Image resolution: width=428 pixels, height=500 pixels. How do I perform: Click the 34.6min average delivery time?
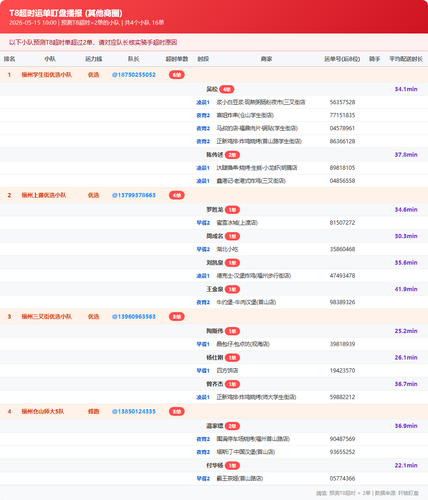pyautogui.click(x=406, y=210)
